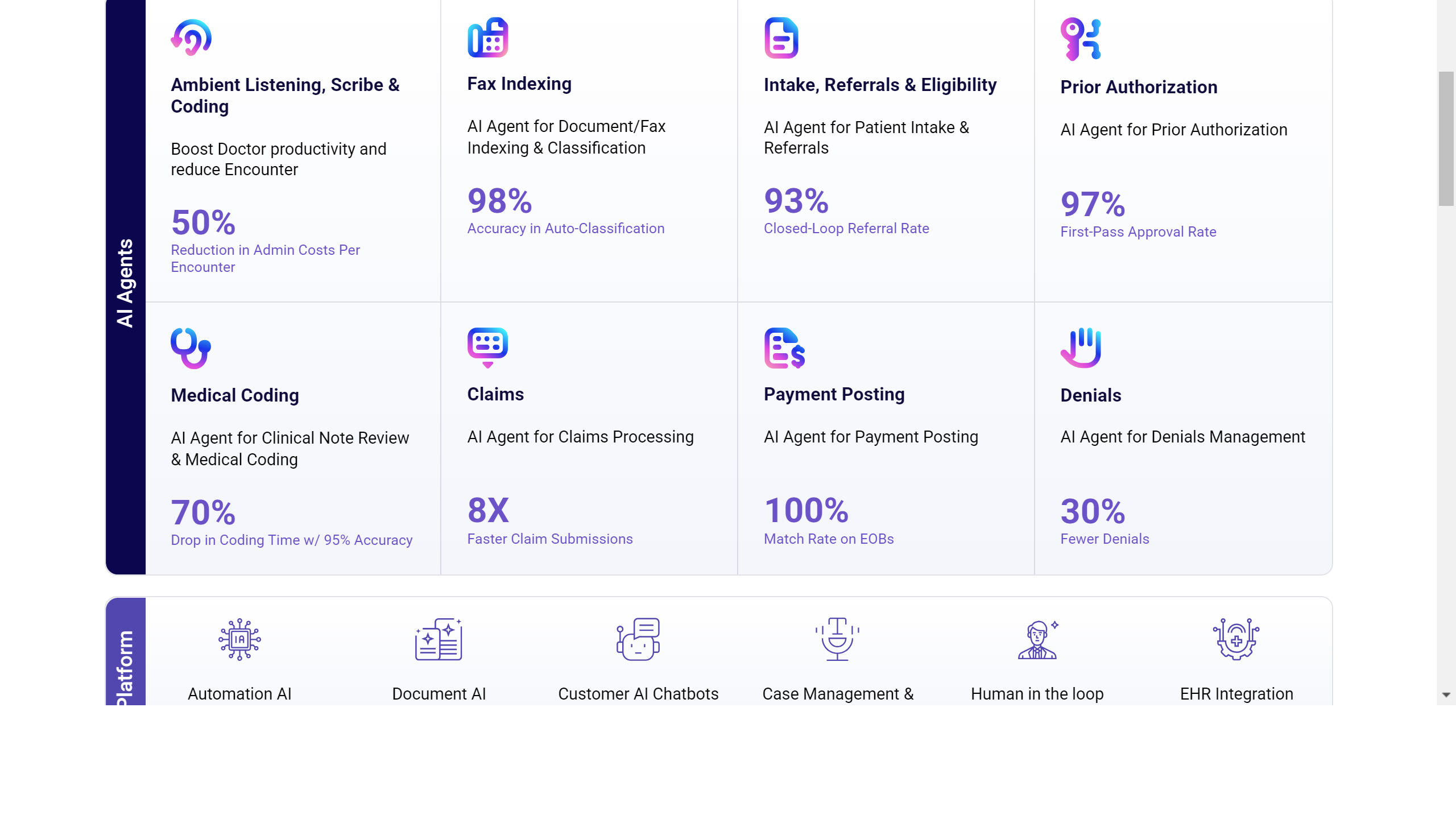
Task: Click the EHR Integration gear icon
Action: coord(1236,639)
